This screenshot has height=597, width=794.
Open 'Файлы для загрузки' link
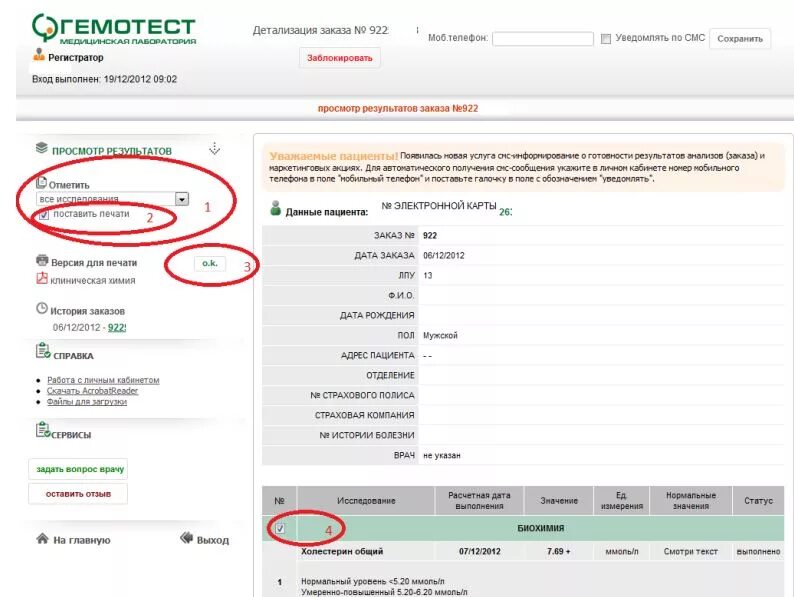87,402
